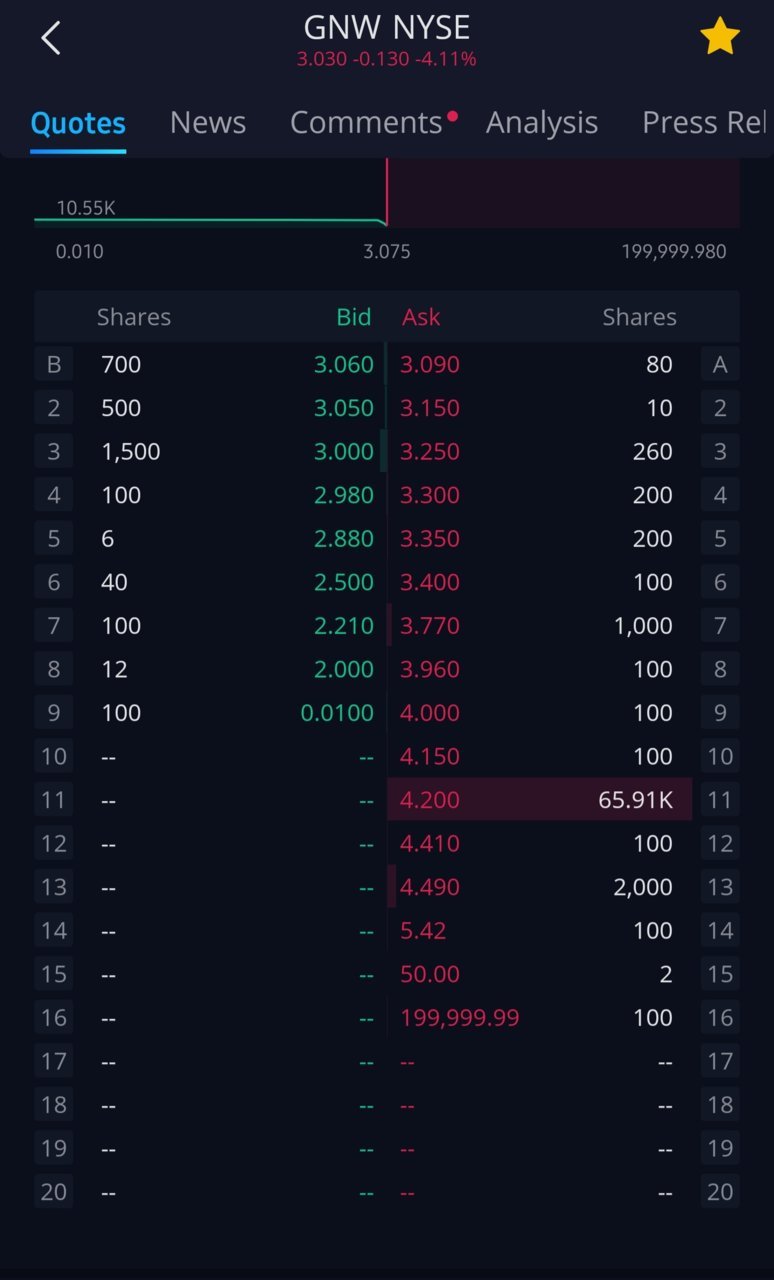
Task: Tap the Ask column header
Action: [421, 317]
